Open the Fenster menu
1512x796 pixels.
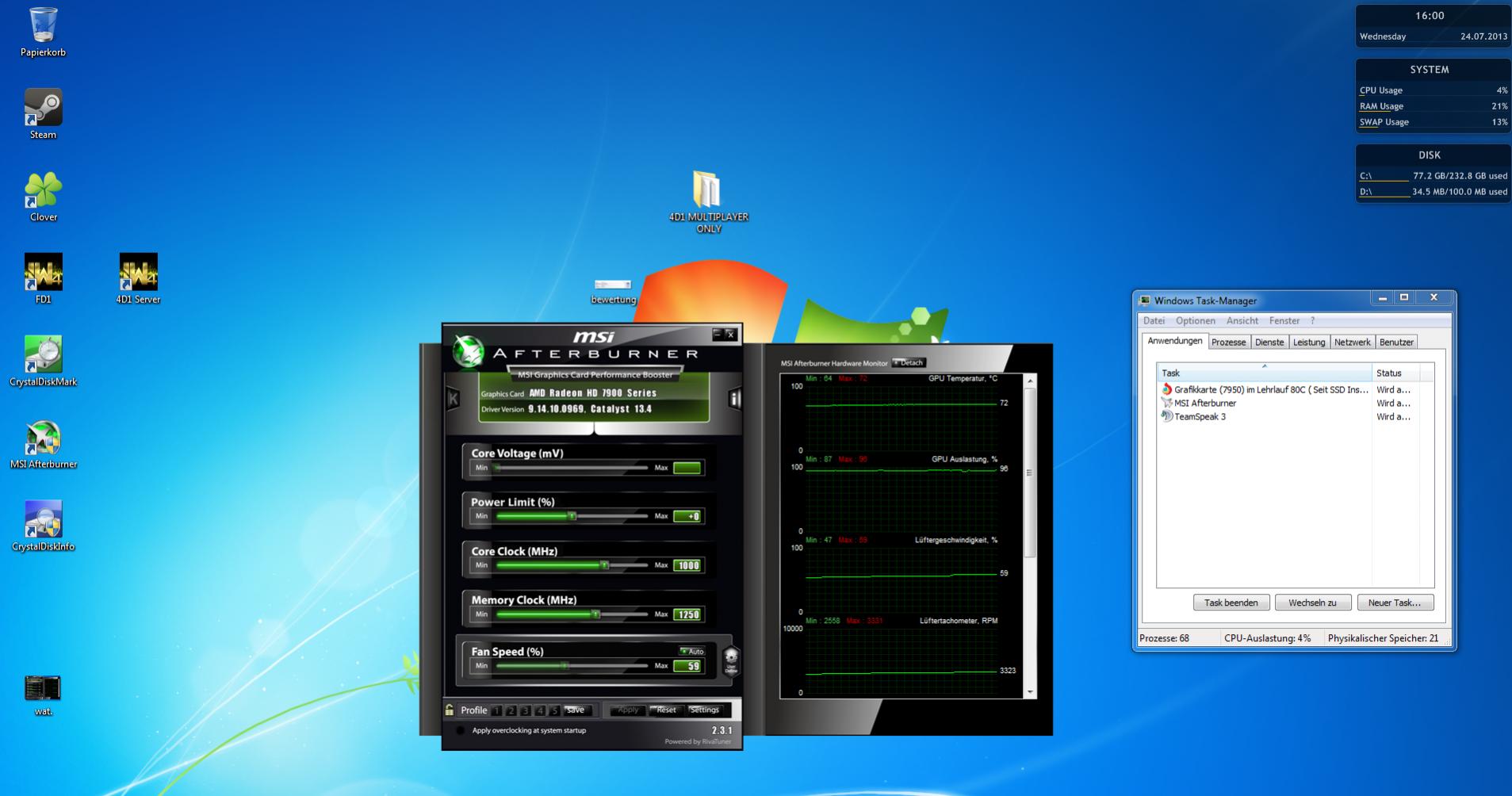tap(1284, 320)
